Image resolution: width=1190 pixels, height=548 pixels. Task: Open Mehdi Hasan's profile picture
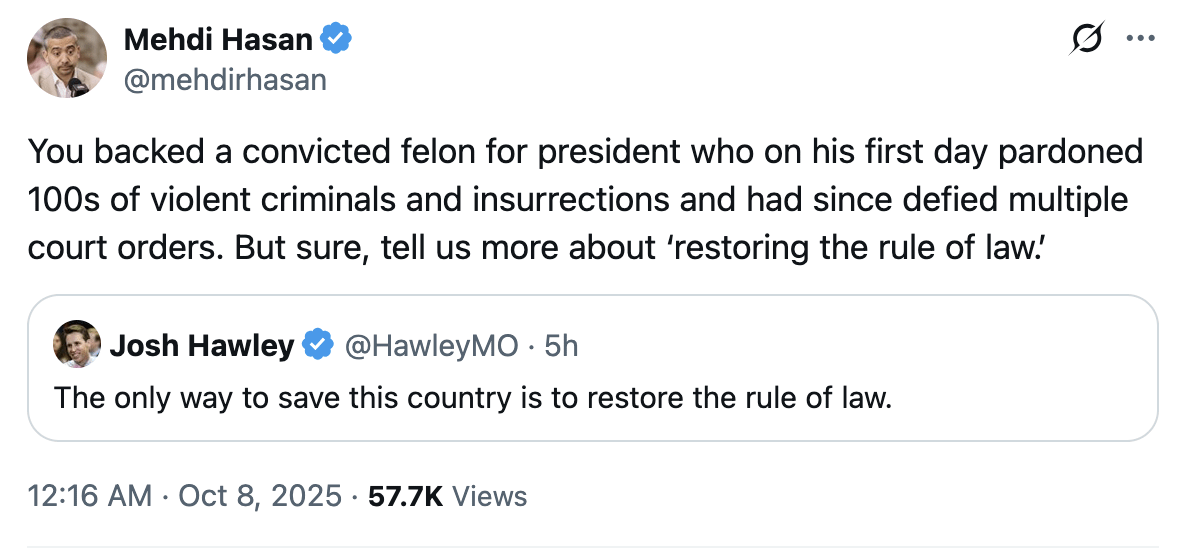[67, 58]
